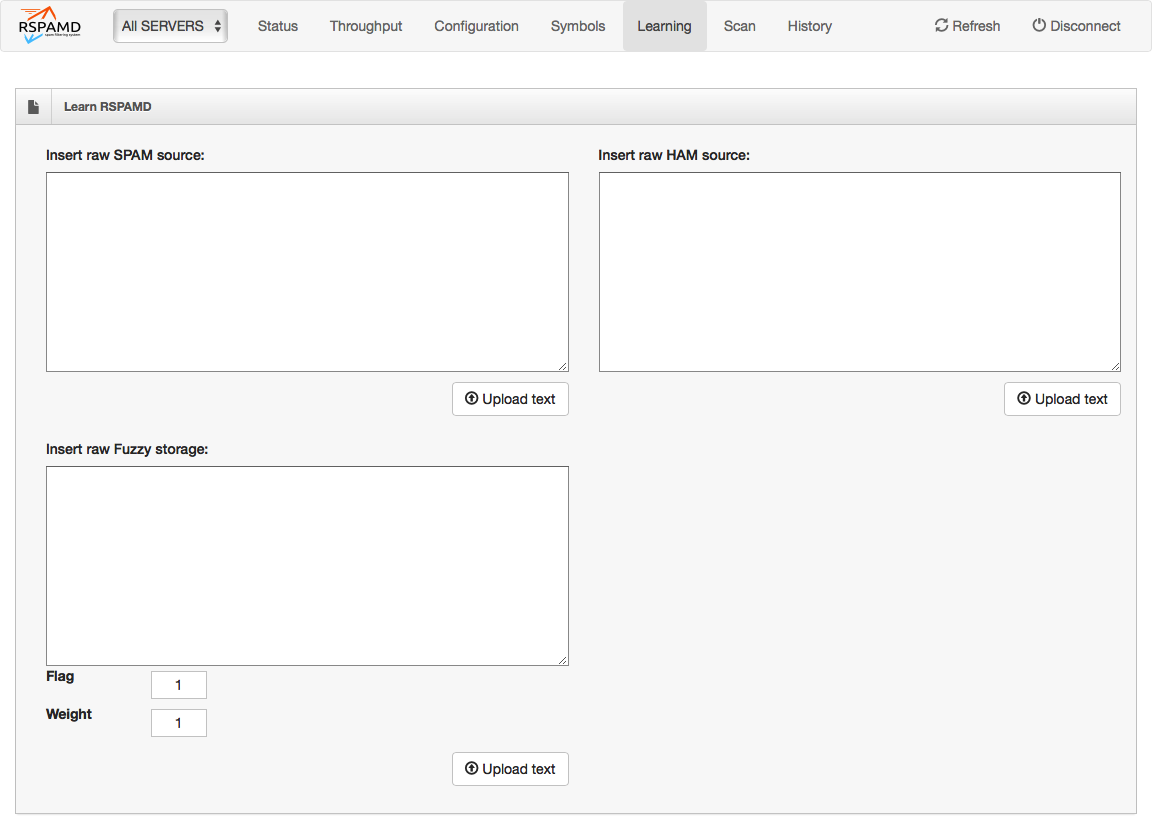1152x825 pixels.
Task: Click the HAM text area resize handle
Action: pos(1115,366)
